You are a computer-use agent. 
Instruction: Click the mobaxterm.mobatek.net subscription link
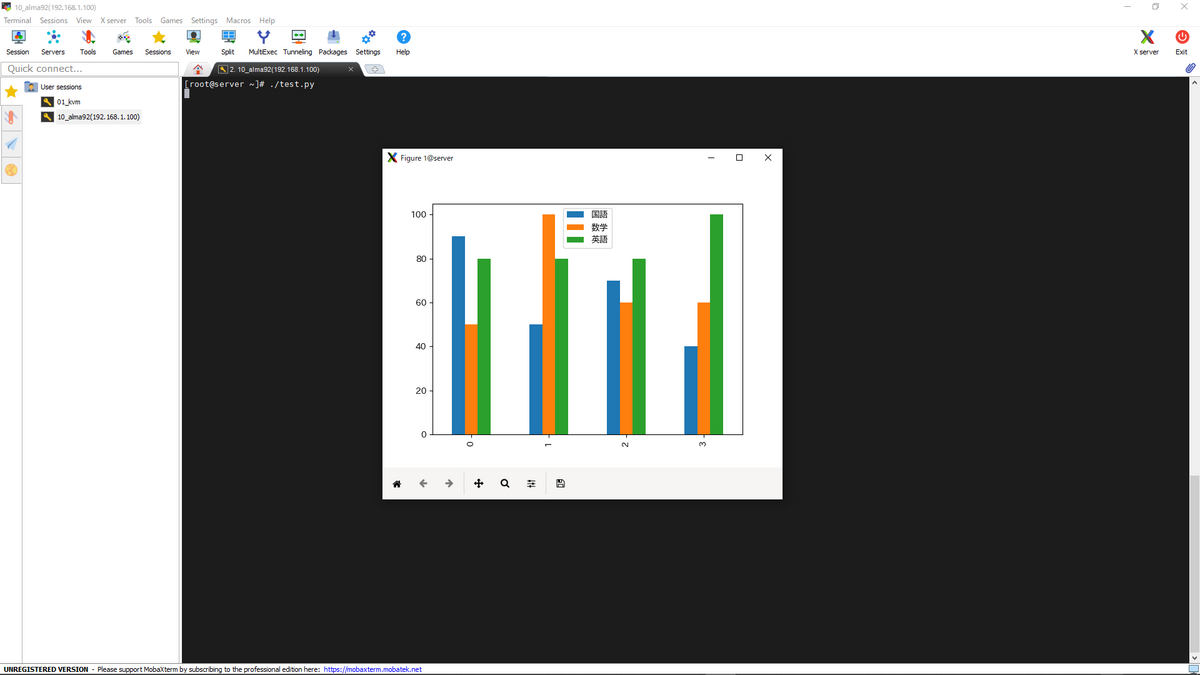tap(370, 668)
